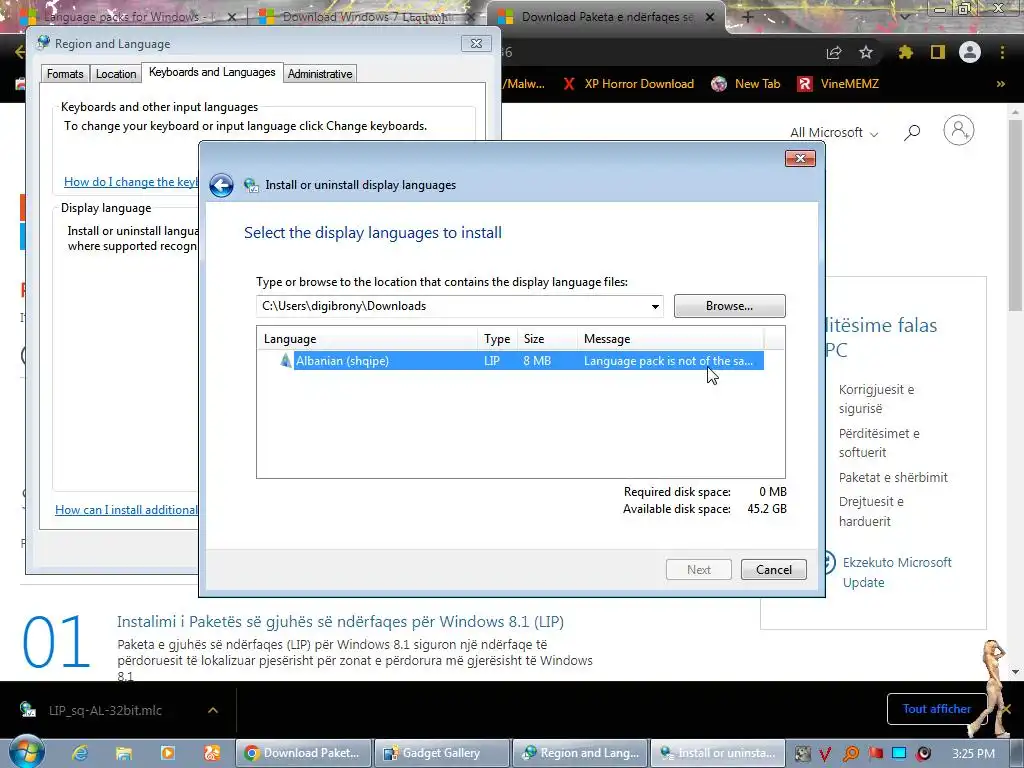Screen dimensions: 1024x768
Task: Click the Browse... button
Action: tap(729, 306)
